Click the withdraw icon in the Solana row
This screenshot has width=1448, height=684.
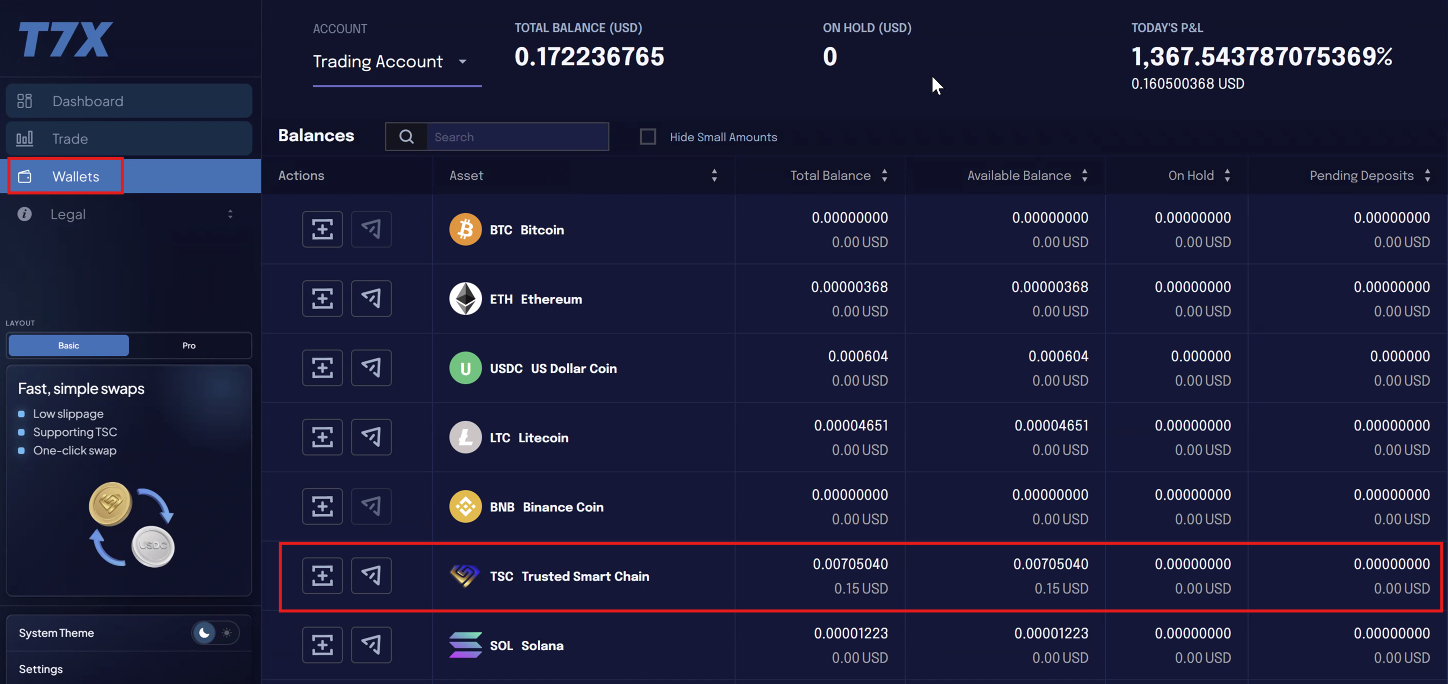point(371,645)
